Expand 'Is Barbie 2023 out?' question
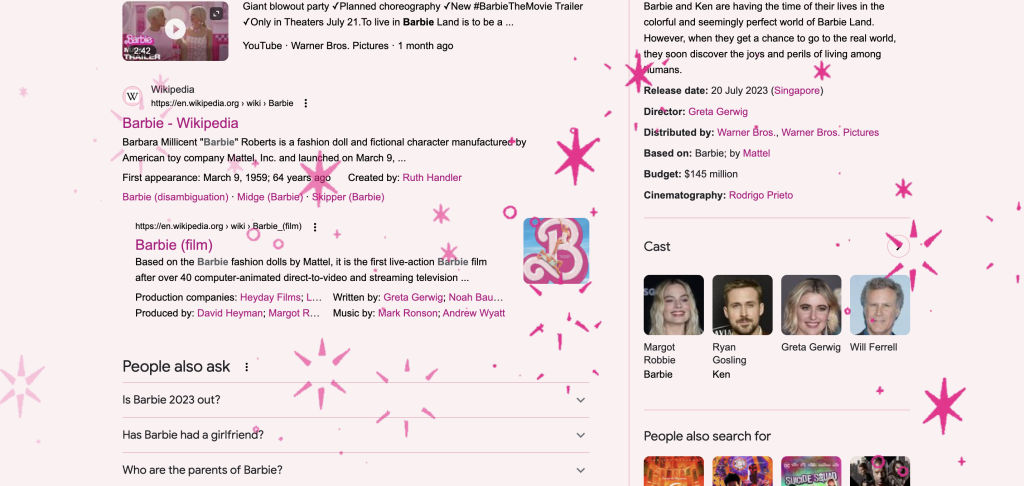This screenshot has width=1024, height=486. click(x=355, y=400)
